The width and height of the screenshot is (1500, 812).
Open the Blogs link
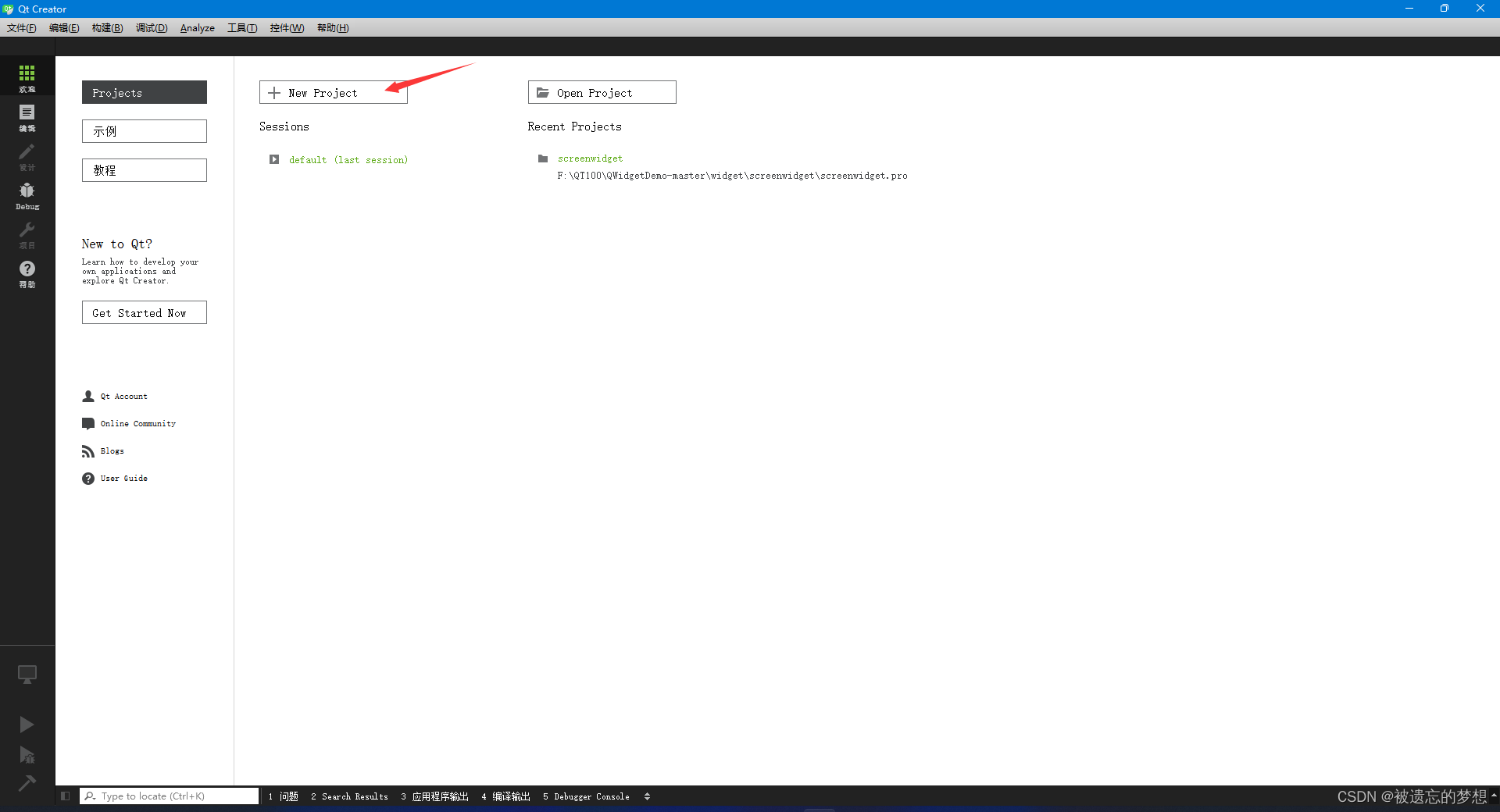112,451
